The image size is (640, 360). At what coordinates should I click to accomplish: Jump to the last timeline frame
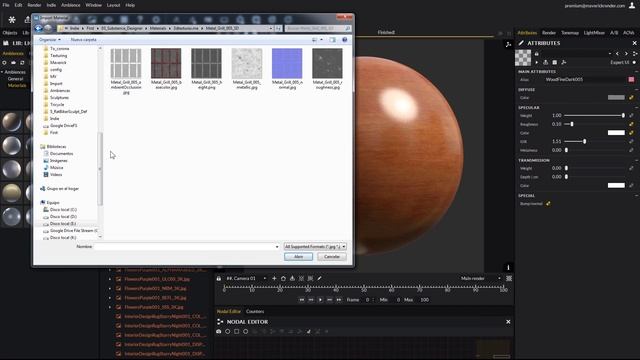coord(339,300)
